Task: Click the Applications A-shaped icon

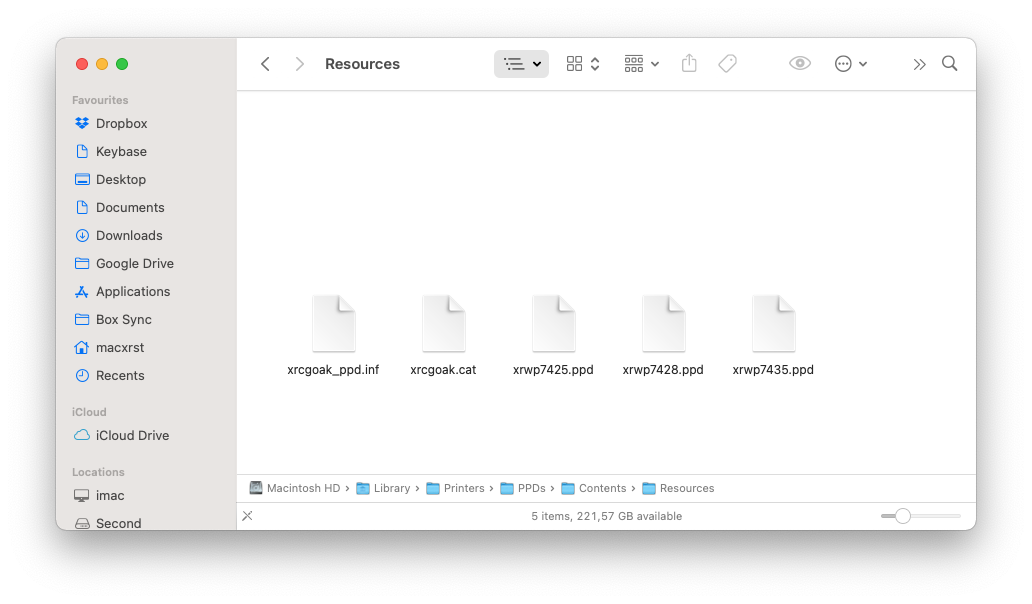Action: [x=82, y=291]
